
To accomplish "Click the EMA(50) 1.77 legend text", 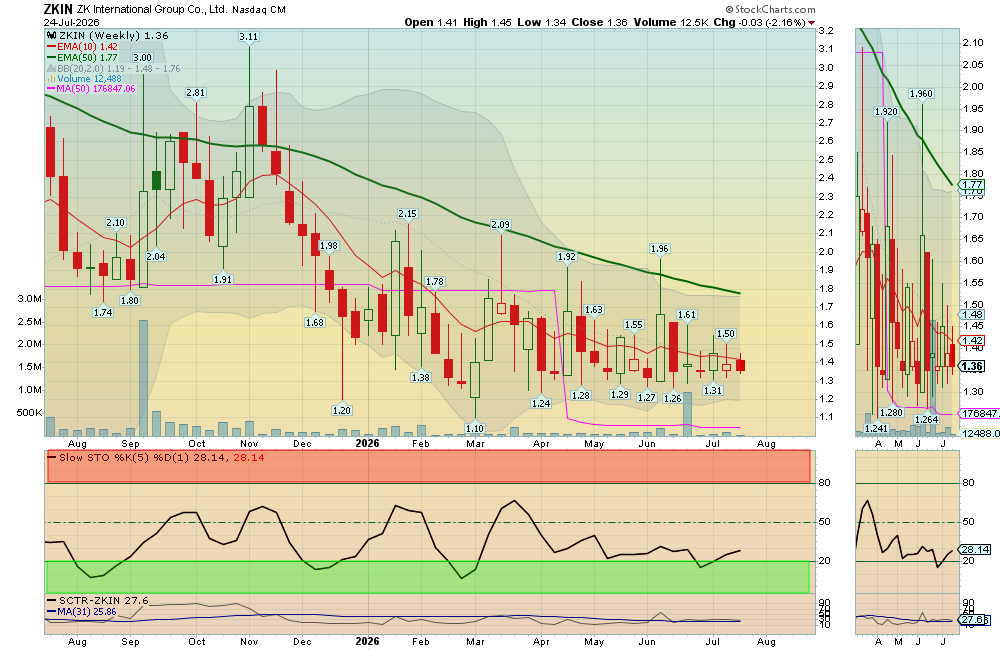I will click(87, 57).
